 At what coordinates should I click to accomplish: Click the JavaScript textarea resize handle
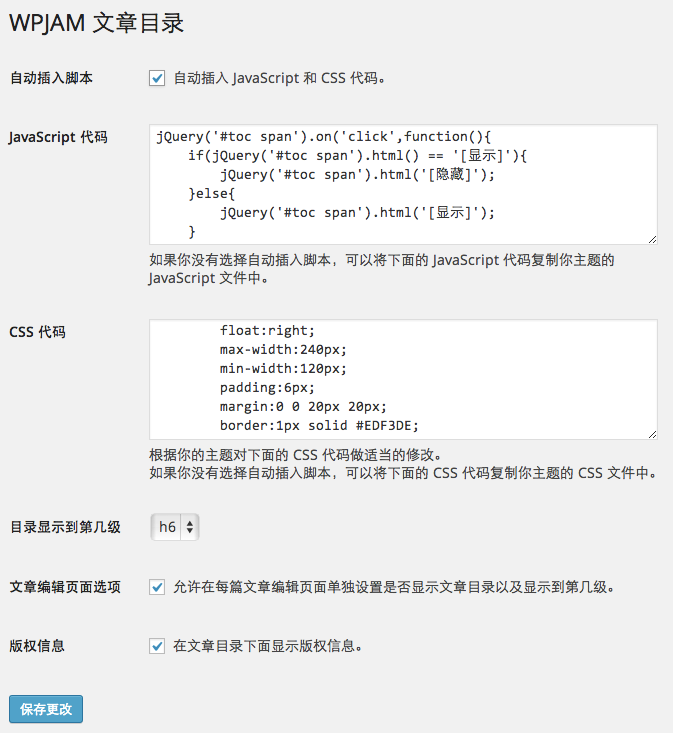click(x=652, y=239)
